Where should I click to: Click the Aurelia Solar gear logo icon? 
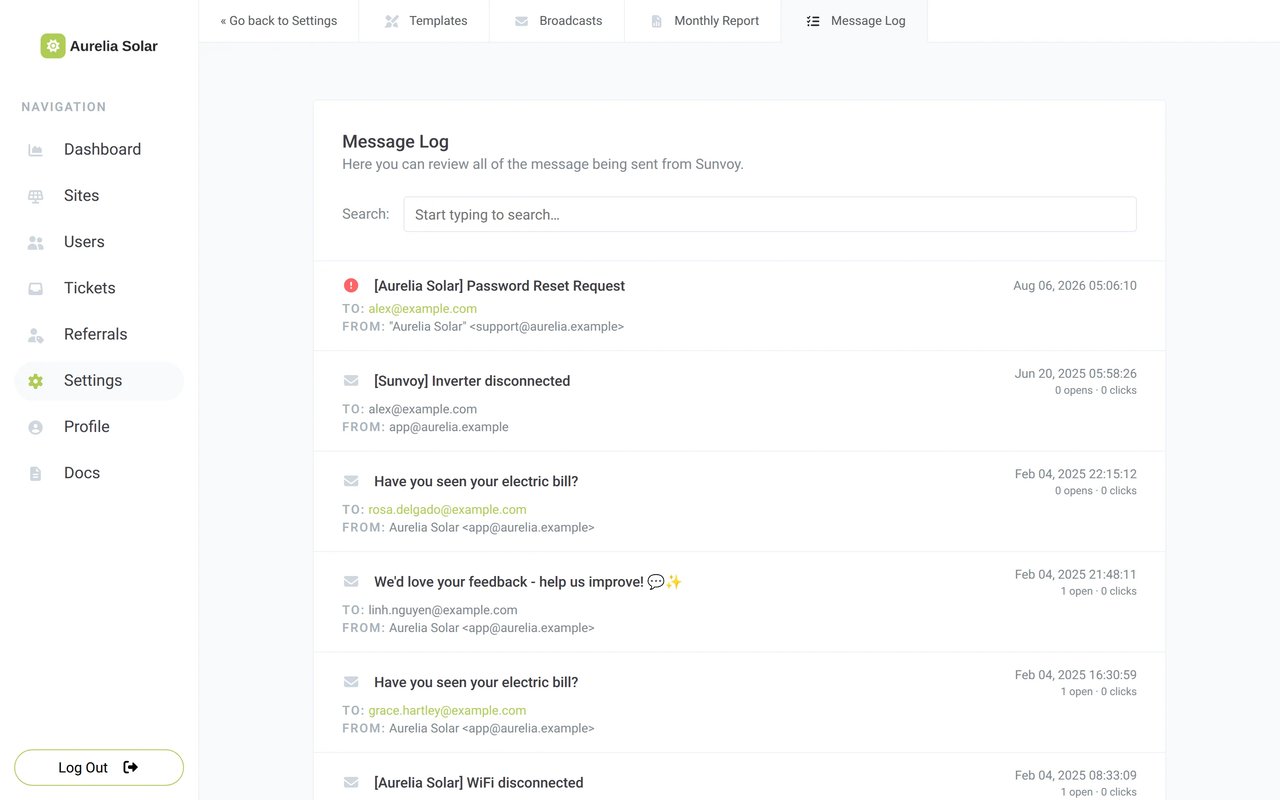coord(53,46)
